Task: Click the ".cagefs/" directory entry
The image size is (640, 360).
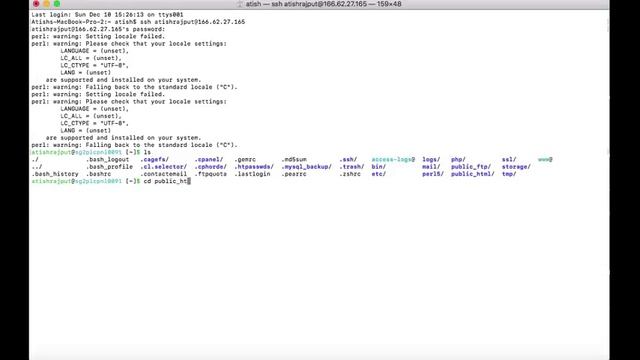Action: tap(154, 160)
